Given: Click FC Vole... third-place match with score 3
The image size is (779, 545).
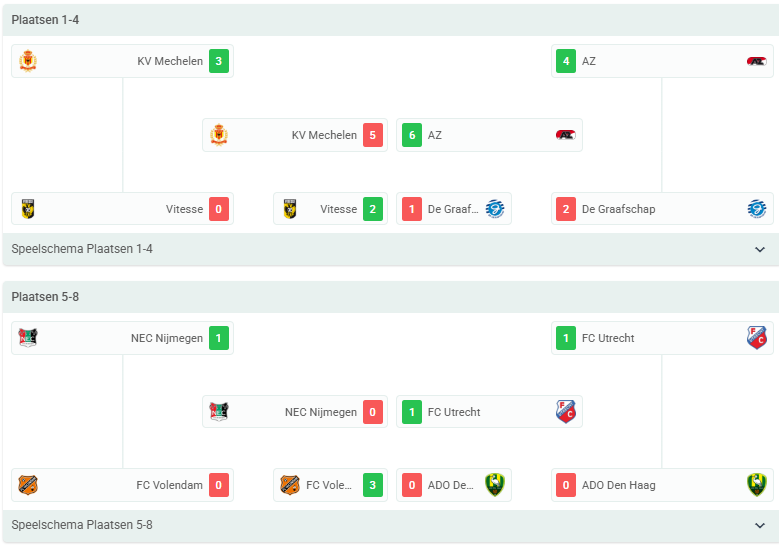Looking at the screenshot, I should (x=330, y=485).
